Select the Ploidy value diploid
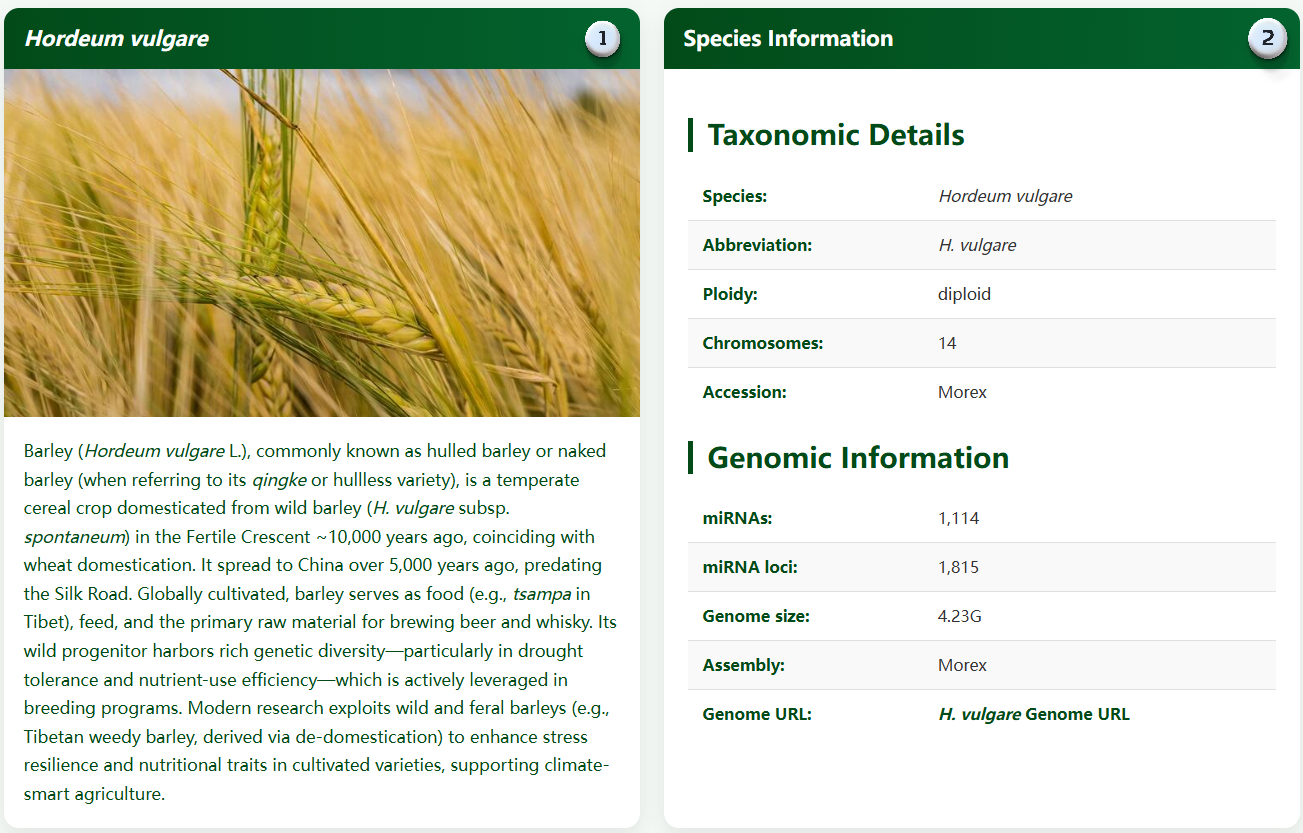The width and height of the screenshot is (1303, 833). (964, 294)
